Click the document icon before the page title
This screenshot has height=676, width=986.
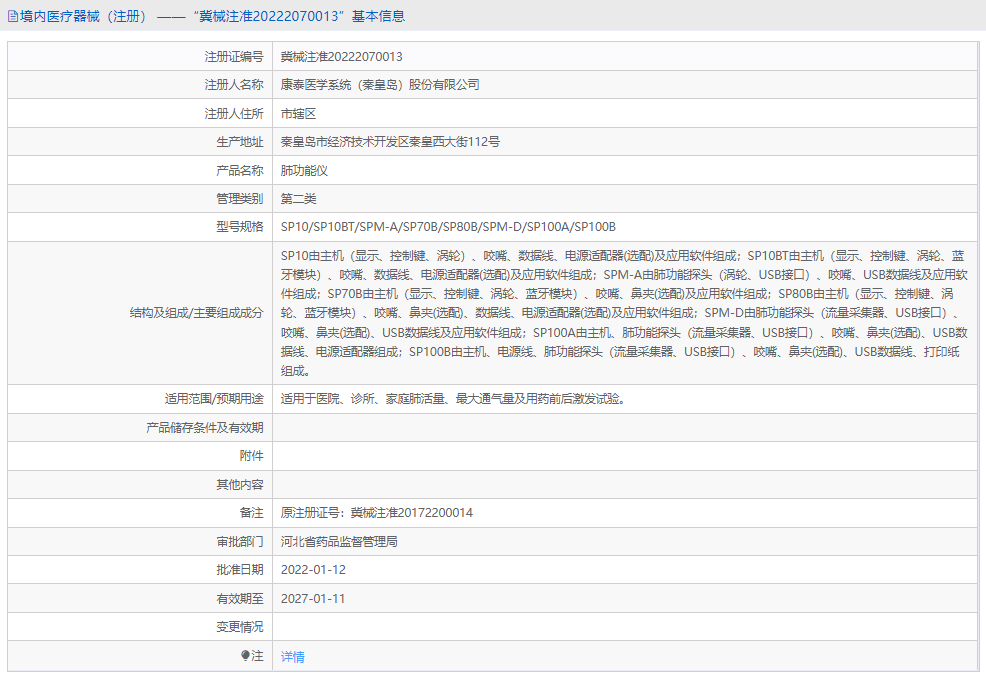tap(14, 15)
